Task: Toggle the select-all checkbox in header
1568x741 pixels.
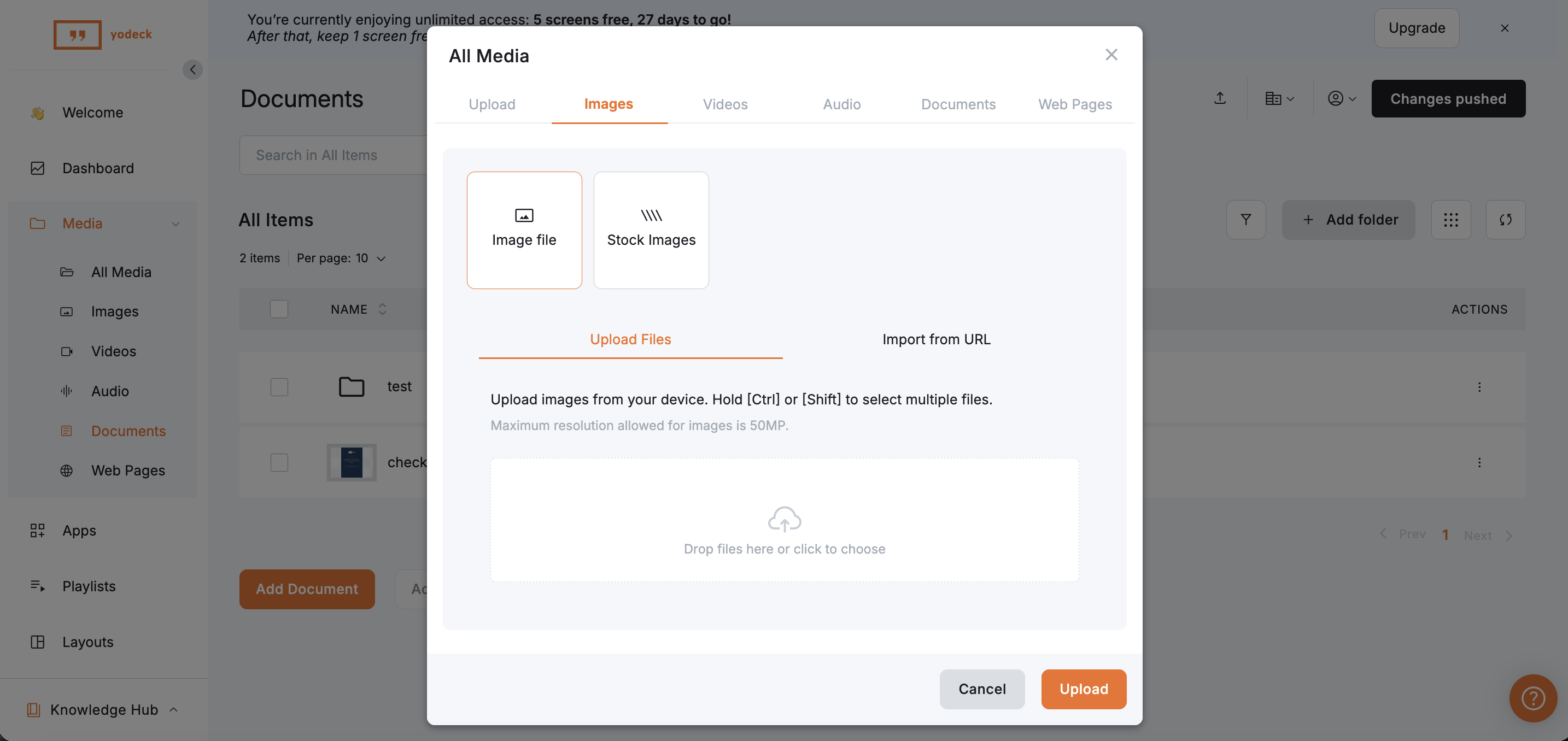Action: click(279, 309)
